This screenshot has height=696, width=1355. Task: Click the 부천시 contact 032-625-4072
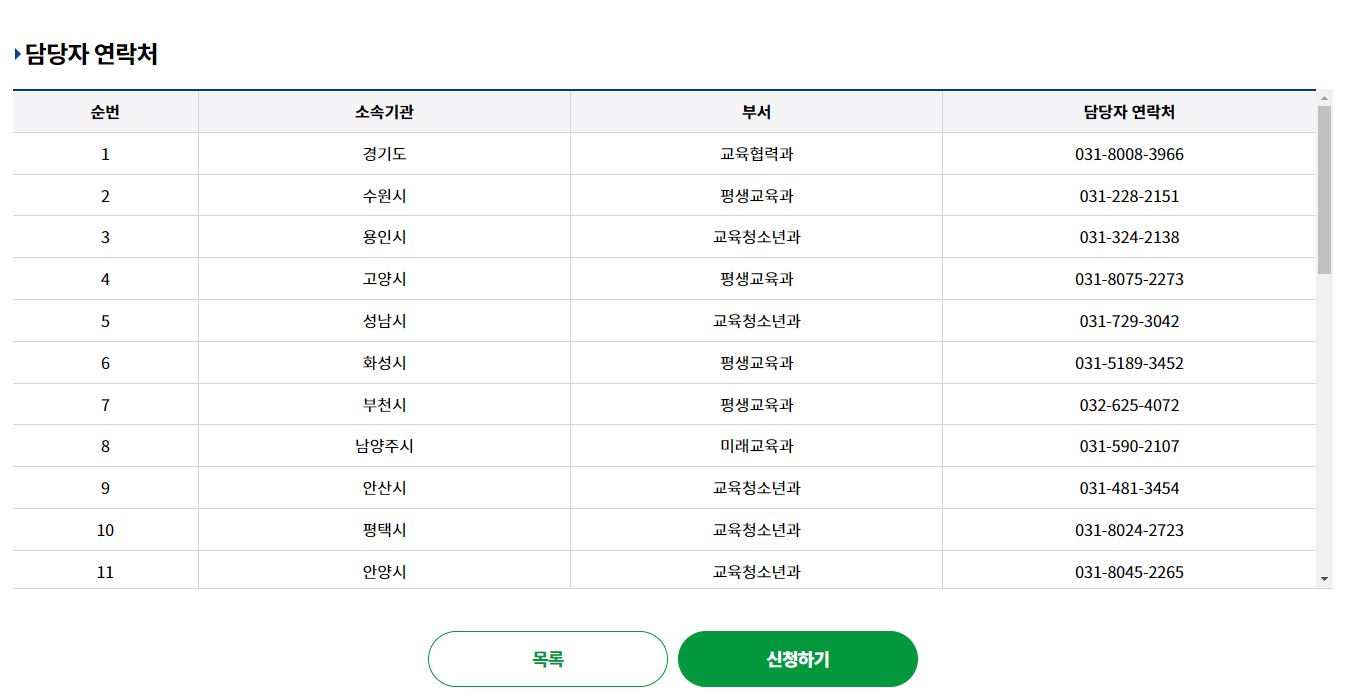tap(1129, 405)
